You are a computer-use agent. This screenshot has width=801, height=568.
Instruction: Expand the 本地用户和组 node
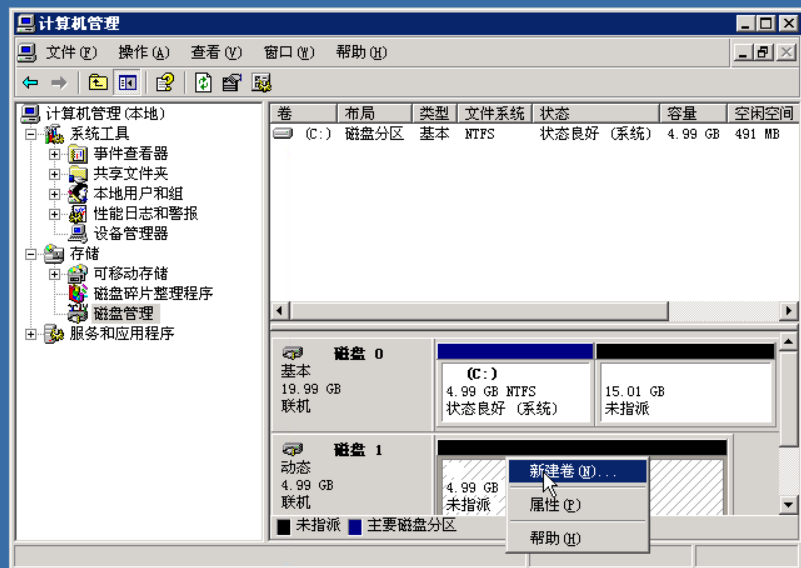pos(55,194)
